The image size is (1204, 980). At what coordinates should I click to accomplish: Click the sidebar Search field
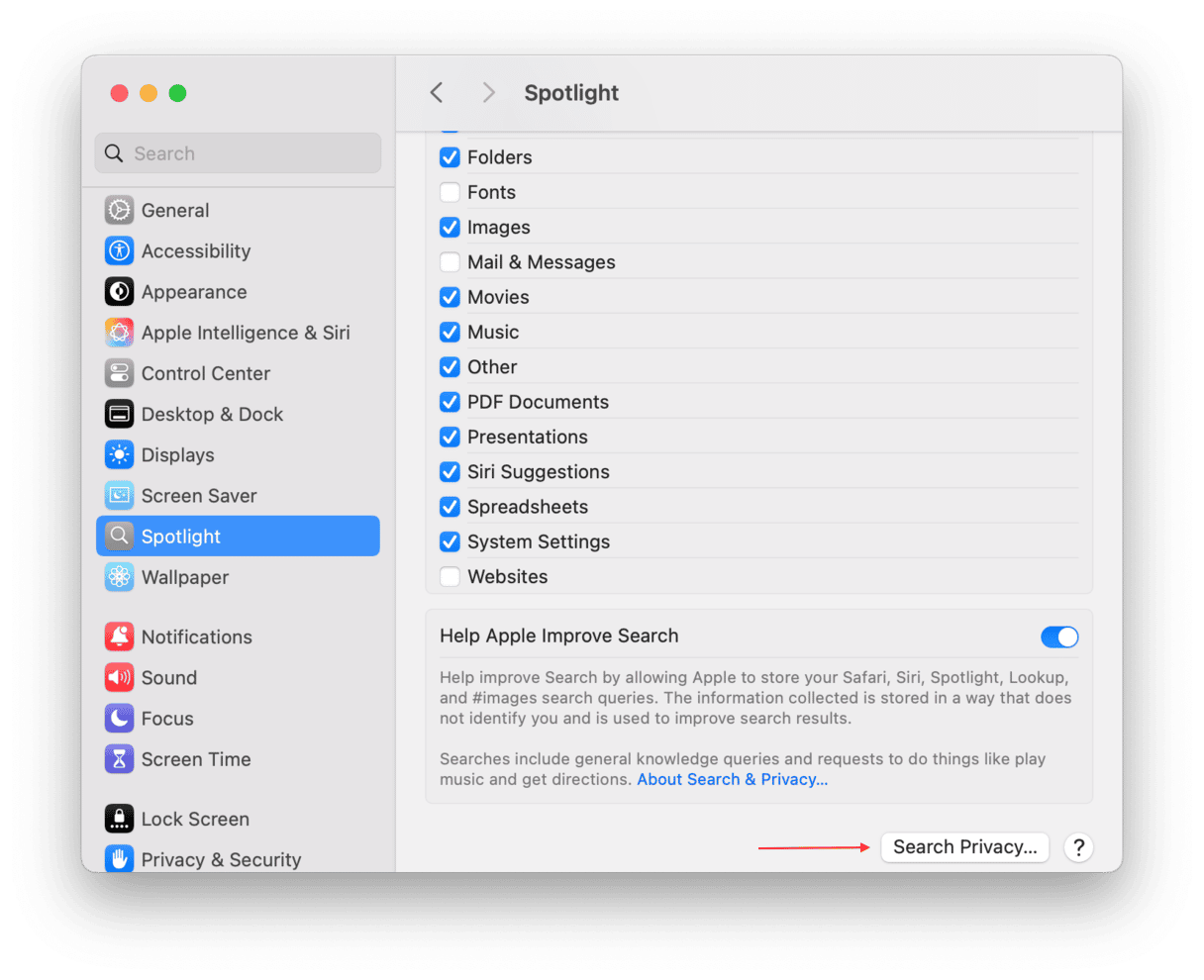[238, 153]
